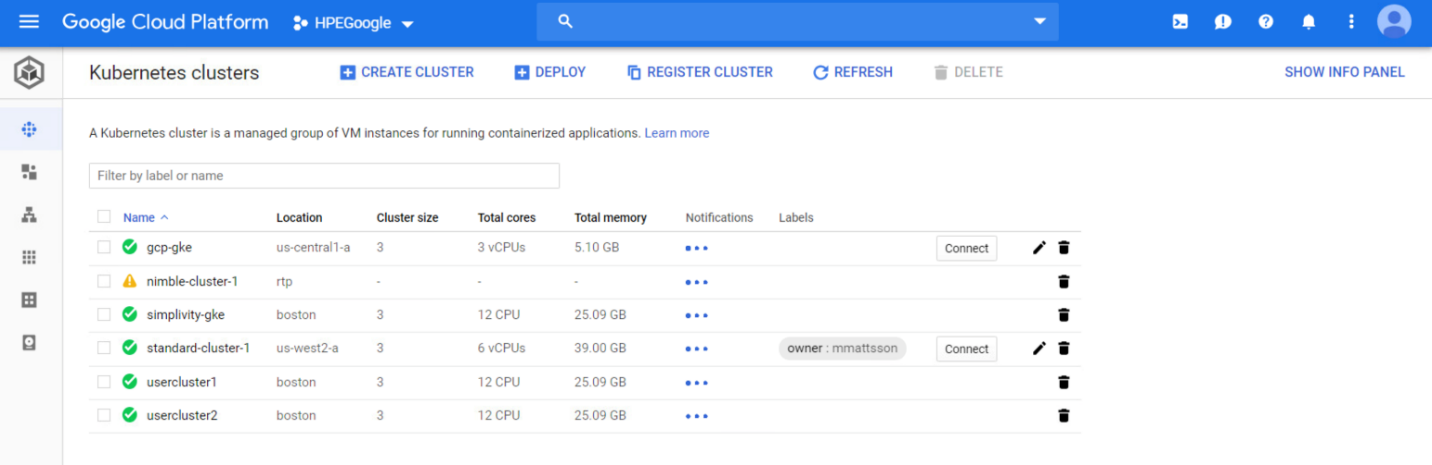Check the gcp-gke row checkbox
Screen dimensions: 1432x465
(x=104, y=247)
